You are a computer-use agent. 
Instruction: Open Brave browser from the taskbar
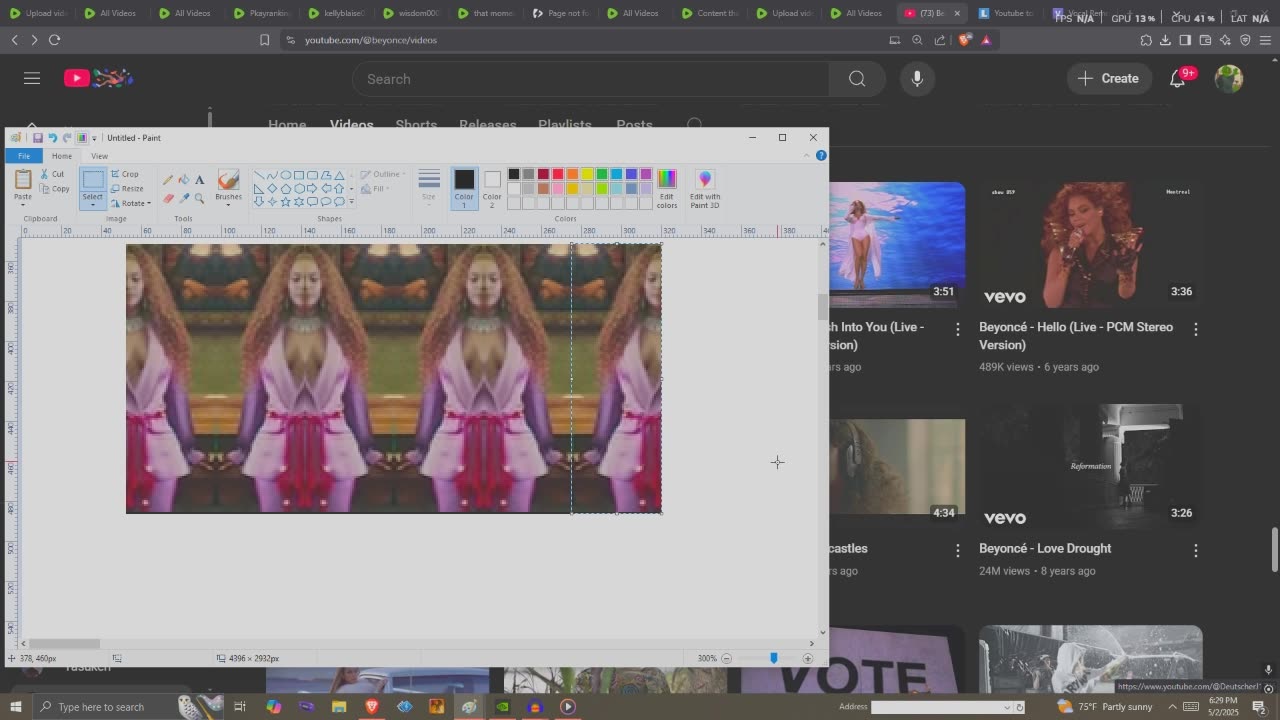pos(372,707)
